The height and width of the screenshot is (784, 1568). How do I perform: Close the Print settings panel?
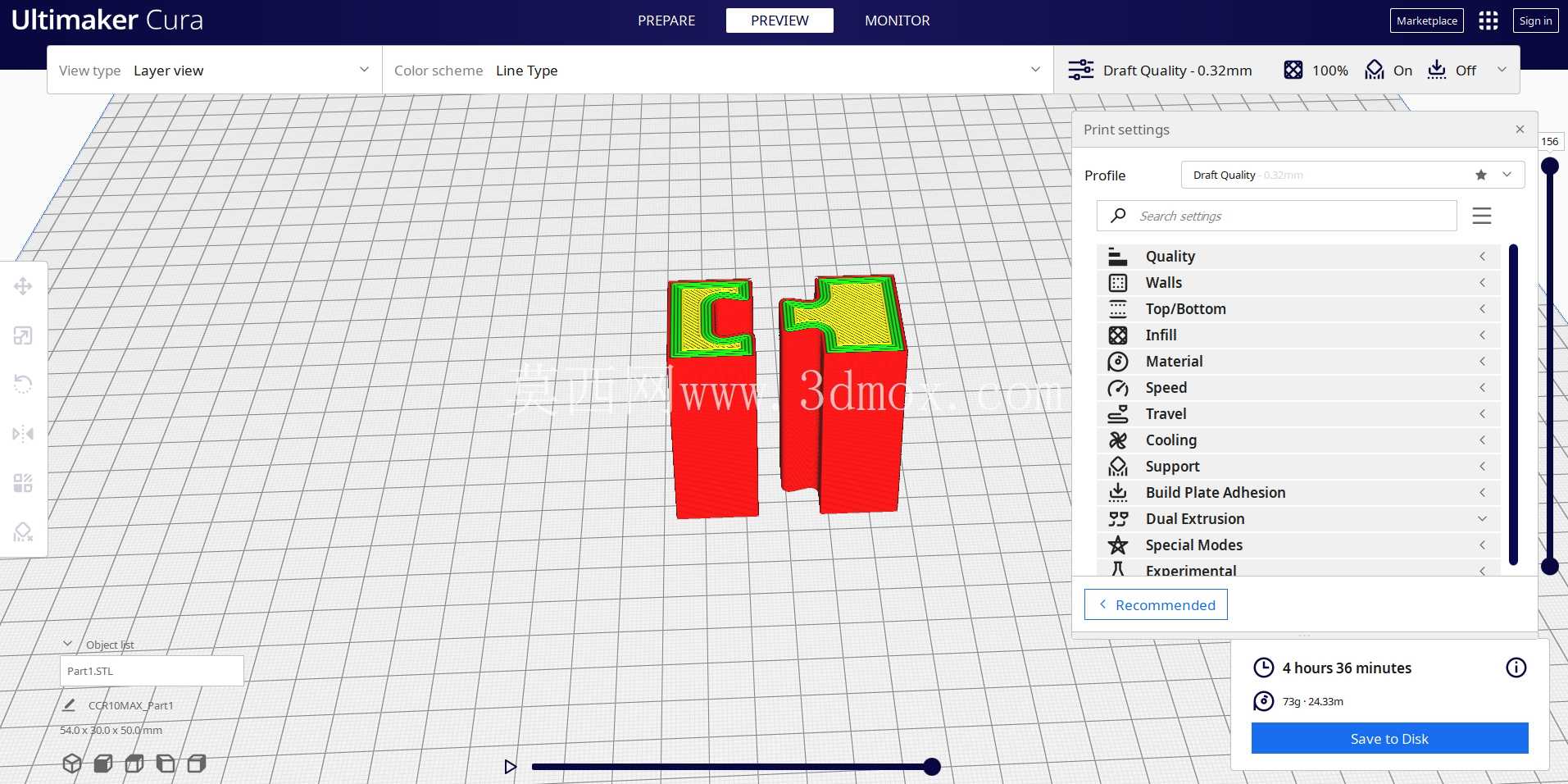click(x=1520, y=130)
